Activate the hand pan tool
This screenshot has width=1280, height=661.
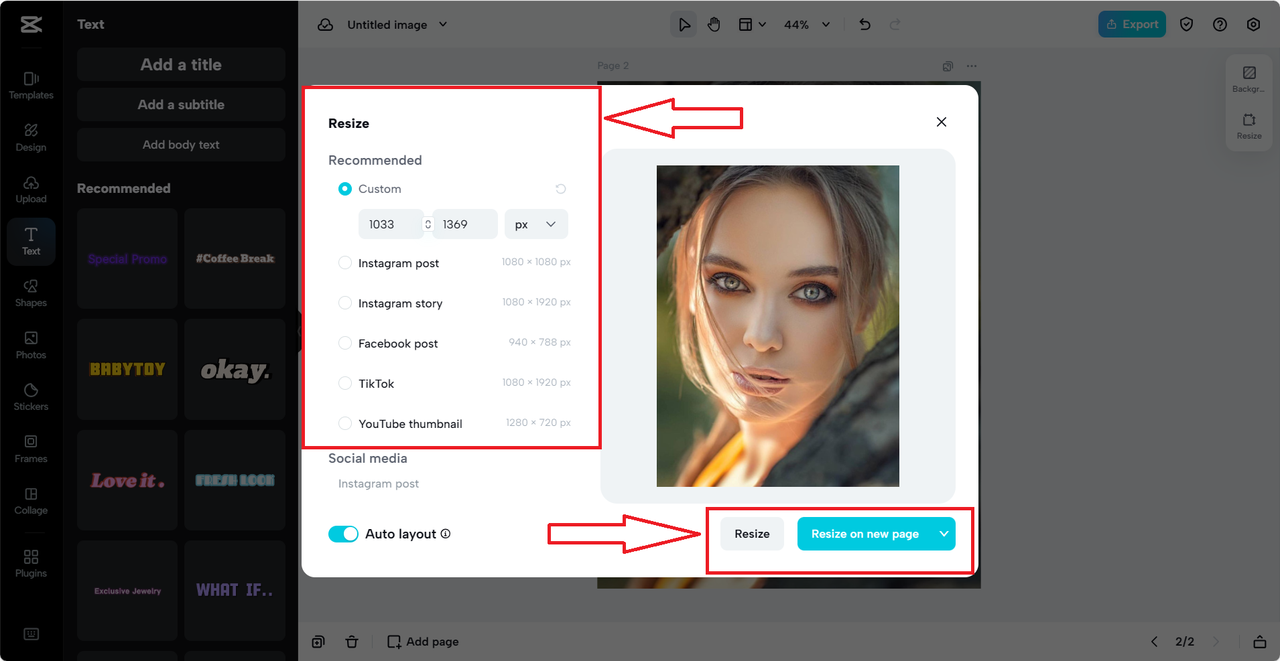tap(714, 25)
